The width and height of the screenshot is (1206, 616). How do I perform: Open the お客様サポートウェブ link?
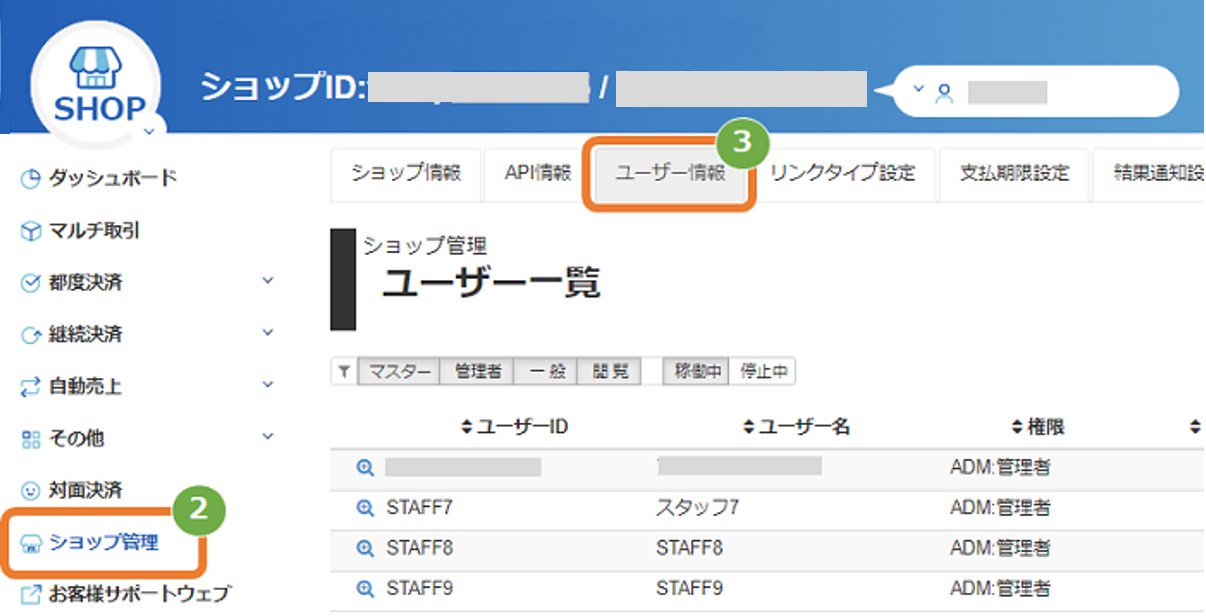point(126,593)
